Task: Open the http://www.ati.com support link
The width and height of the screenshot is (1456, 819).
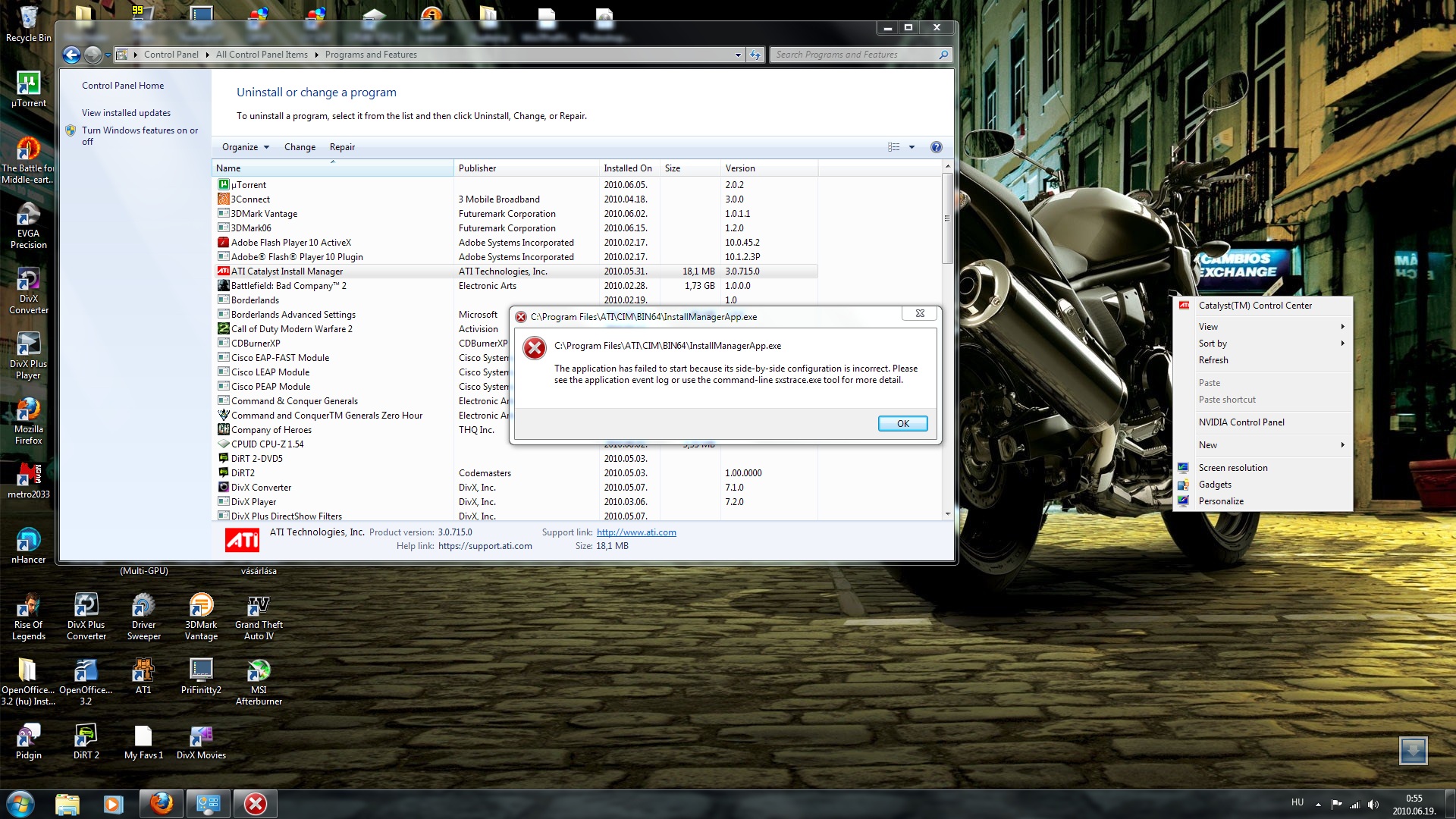Action: pos(636,532)
